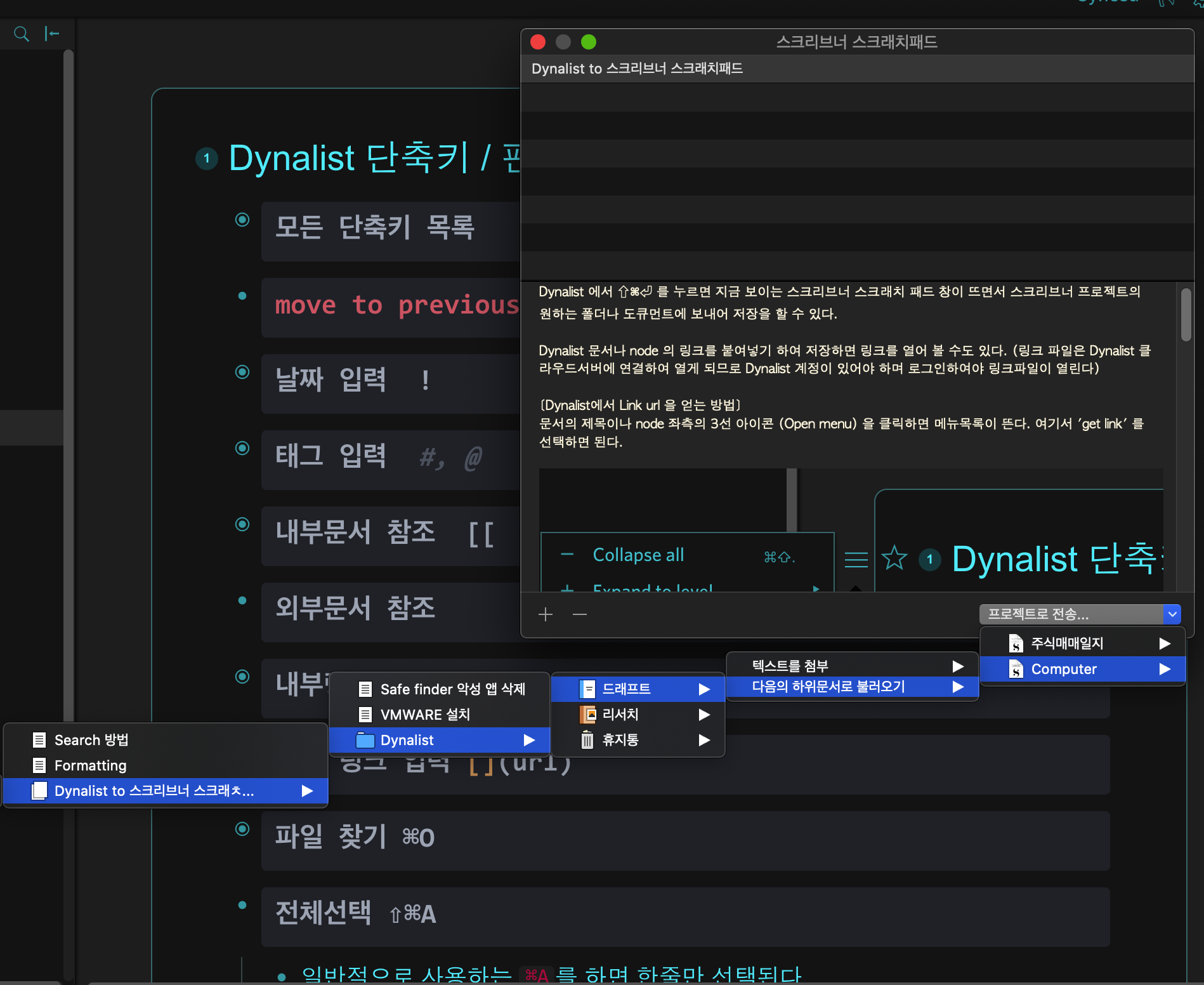Remove the scratchpad note with minus button
This screenshot has width=1204, height=985.
click(x=580, y=614)
